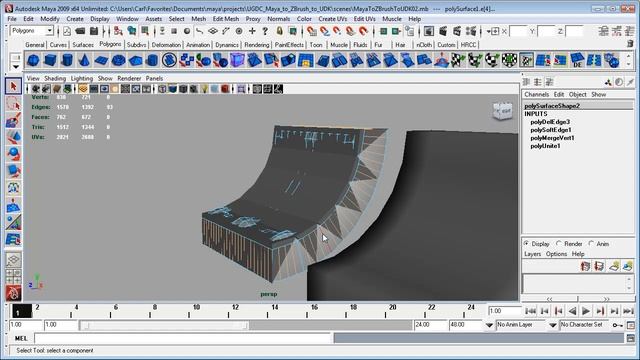Select the Lasso tool in toolbox
640x360 pixels.
(13, 104)
